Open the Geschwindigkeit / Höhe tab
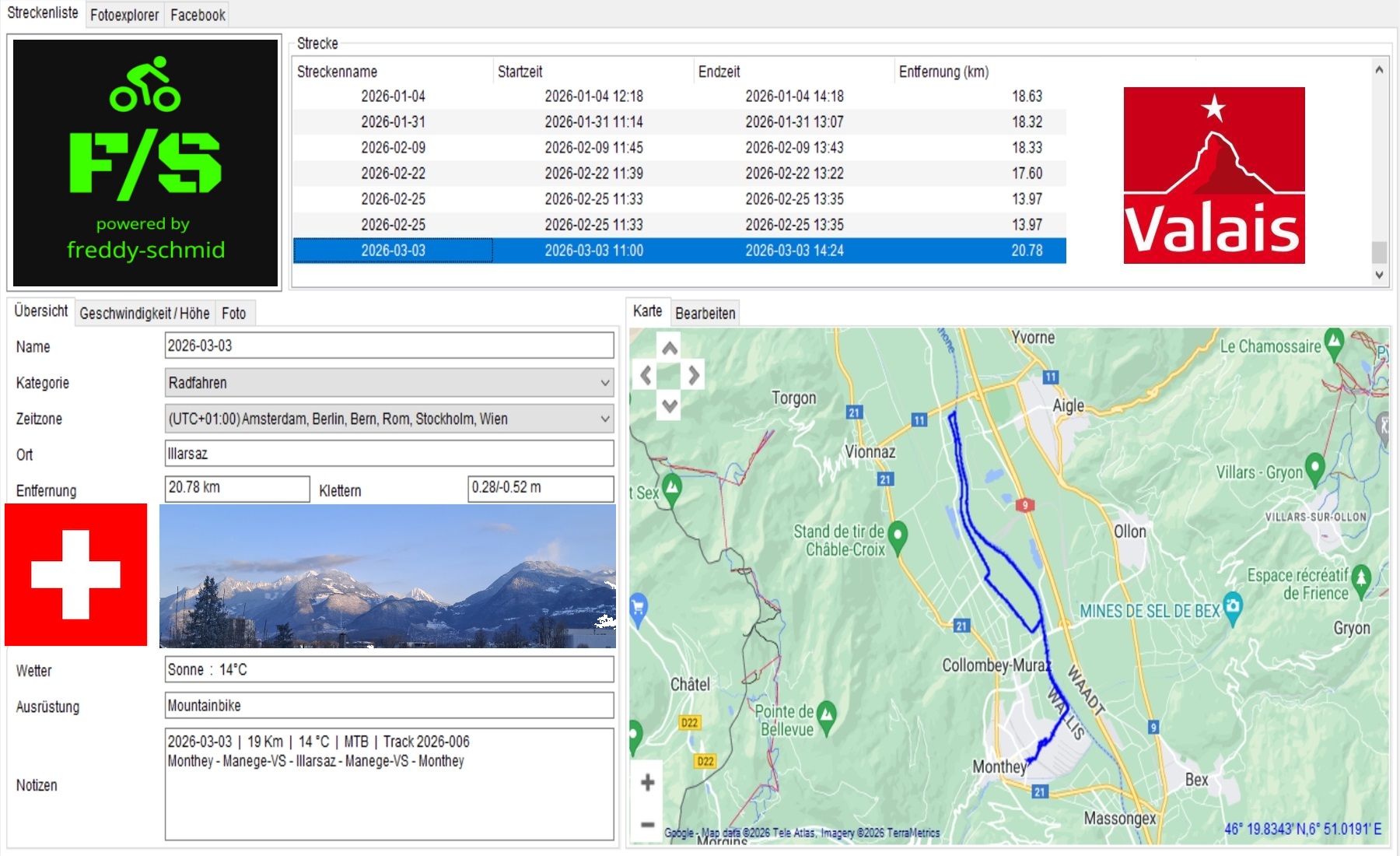 (145, 314)
